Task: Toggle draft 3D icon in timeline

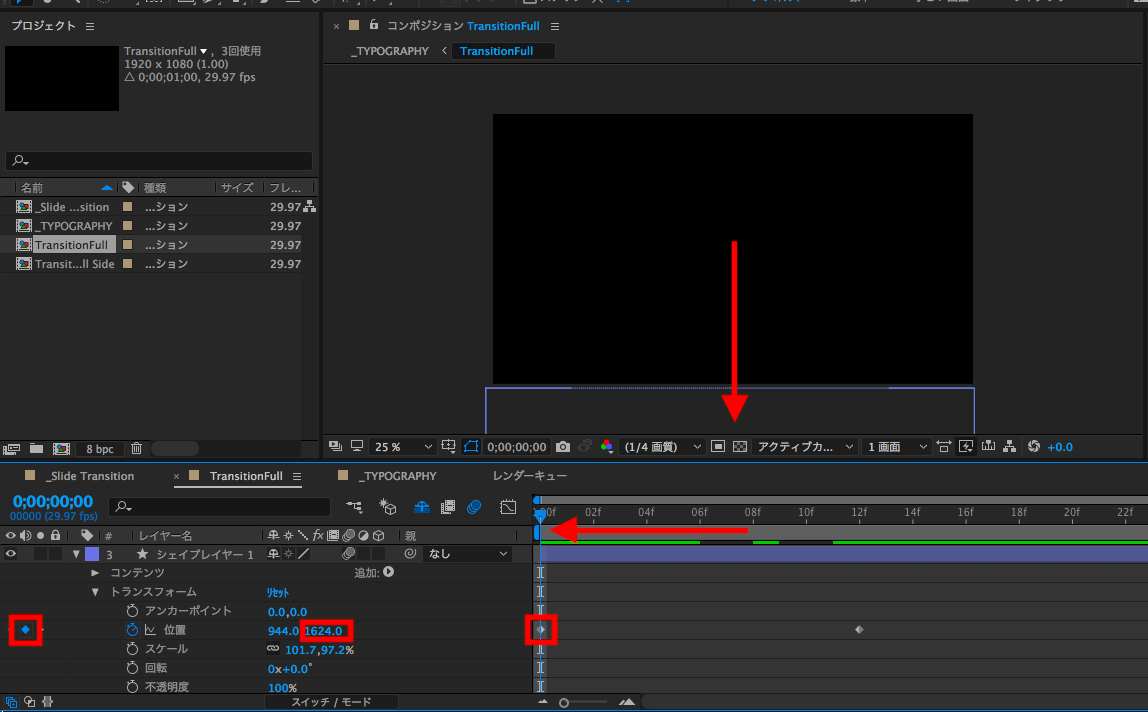Action: coord(387,507)
